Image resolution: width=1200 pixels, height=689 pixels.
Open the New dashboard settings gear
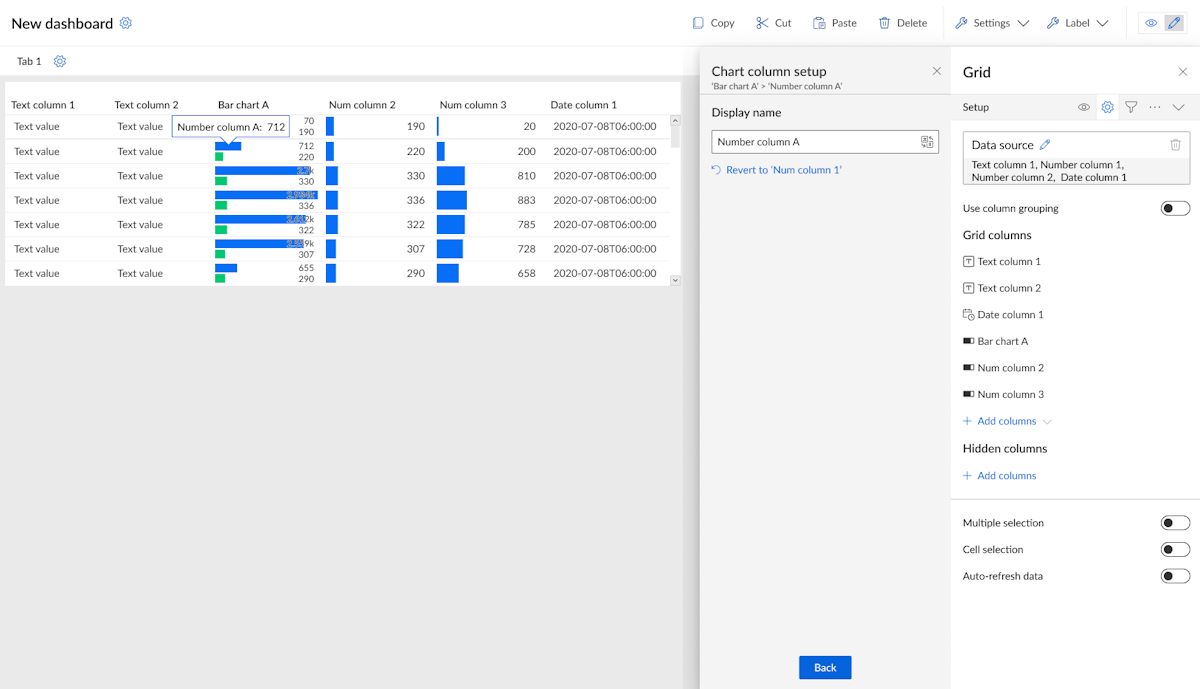coord(125,23)
